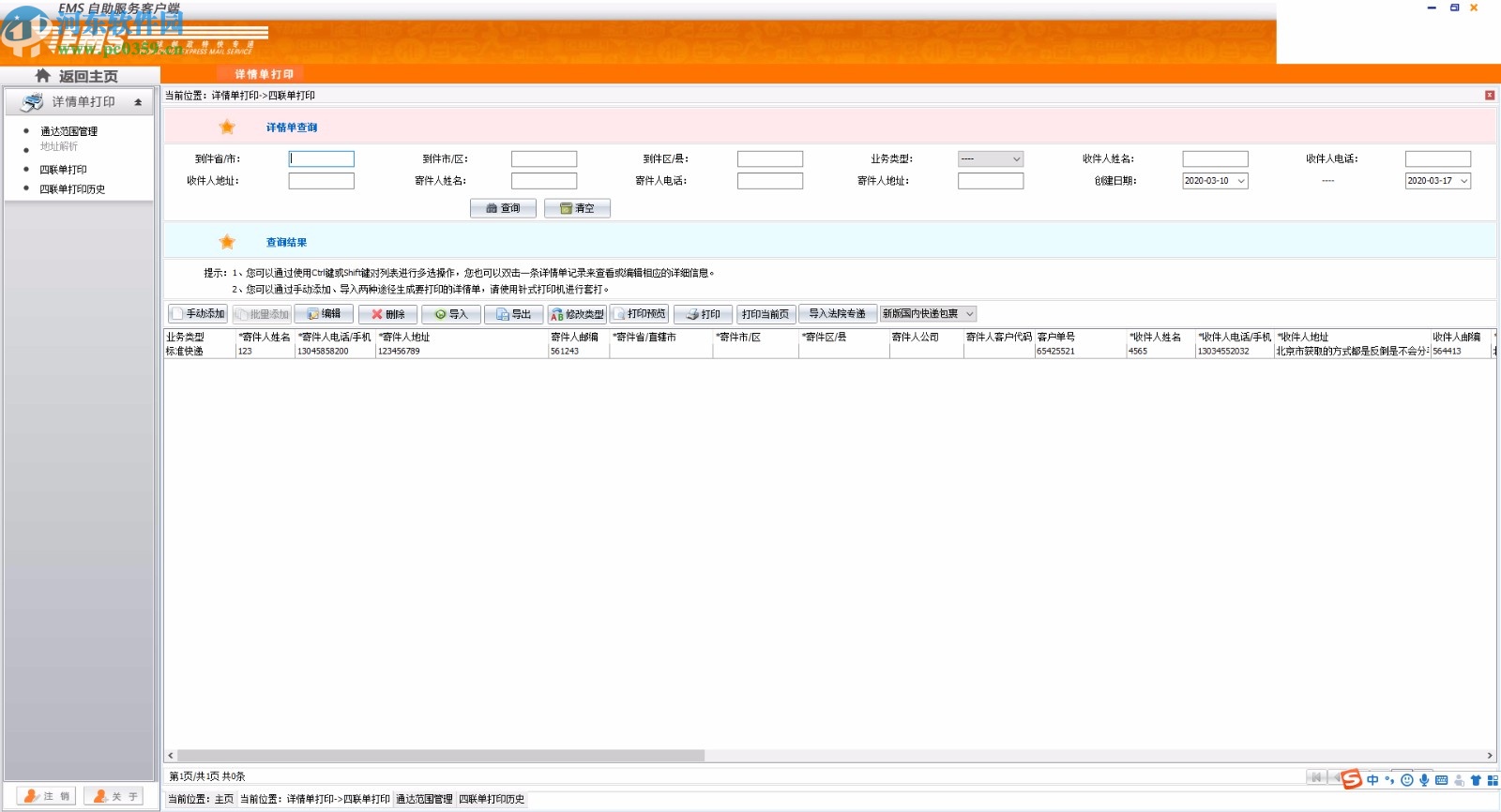The width and height of the screenshot is (1501, 812).
Task: Switch to the 通达范围管理 bottom tab
Action: [424, 800]
